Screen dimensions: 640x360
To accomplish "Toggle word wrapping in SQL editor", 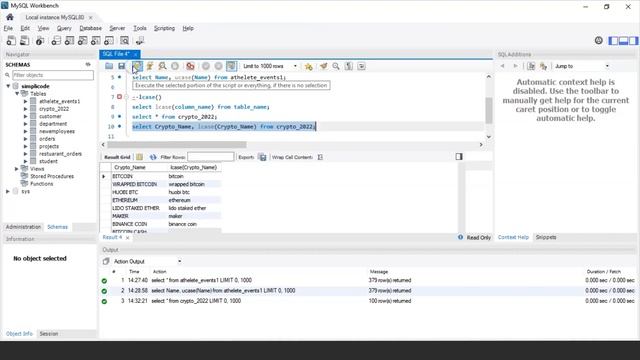I will pos(361,66).
